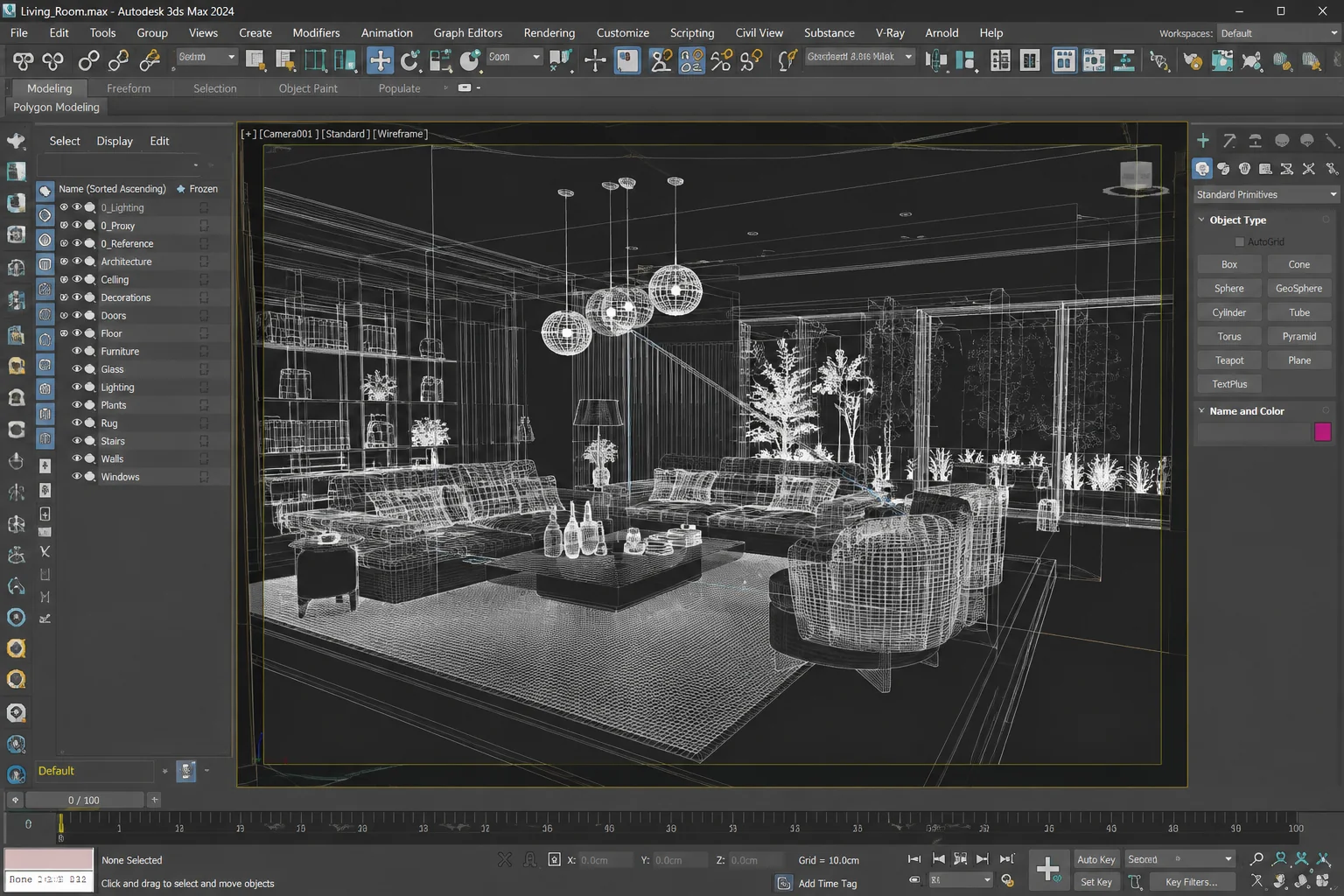
Task: Enable Auto Key mode
Action: (x=1095, y=859)
